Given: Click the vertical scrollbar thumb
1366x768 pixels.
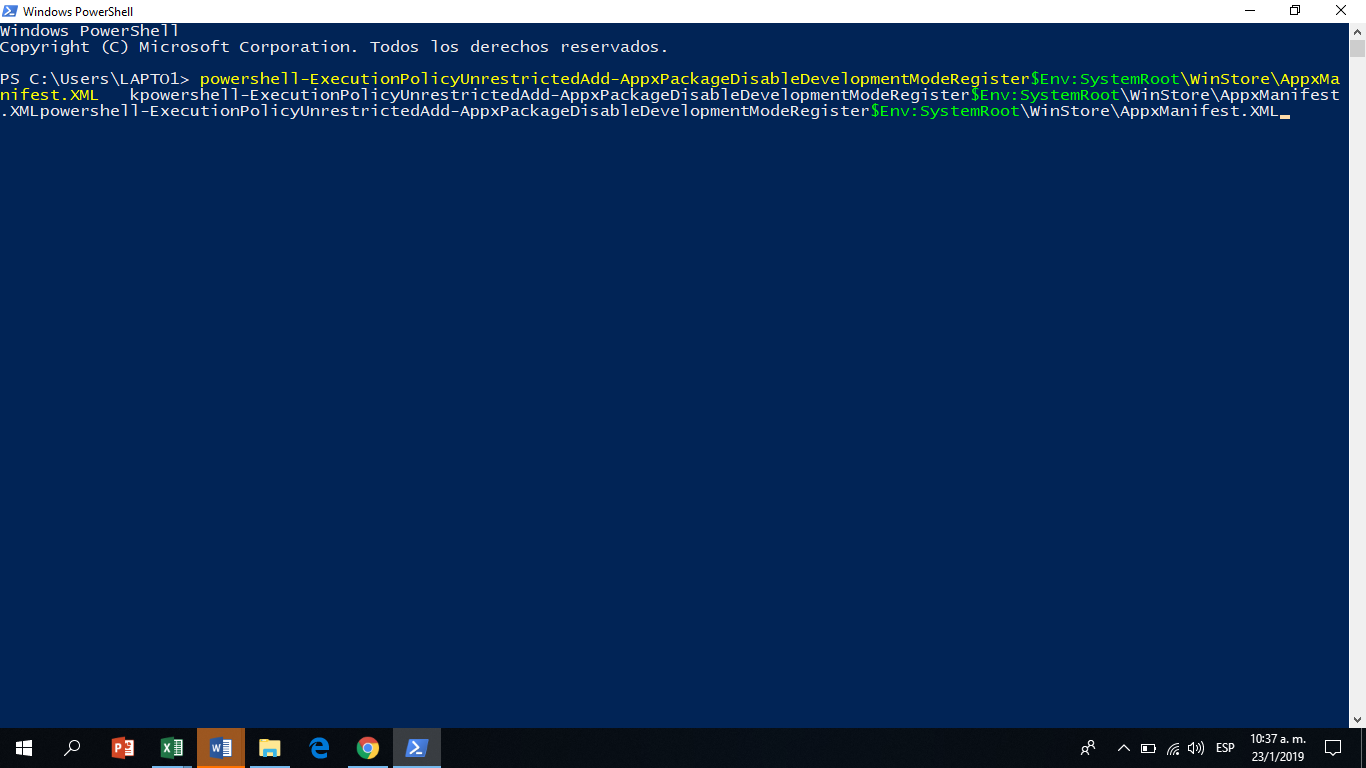Looking at the screenshot, I should [x=1357, y=49].
